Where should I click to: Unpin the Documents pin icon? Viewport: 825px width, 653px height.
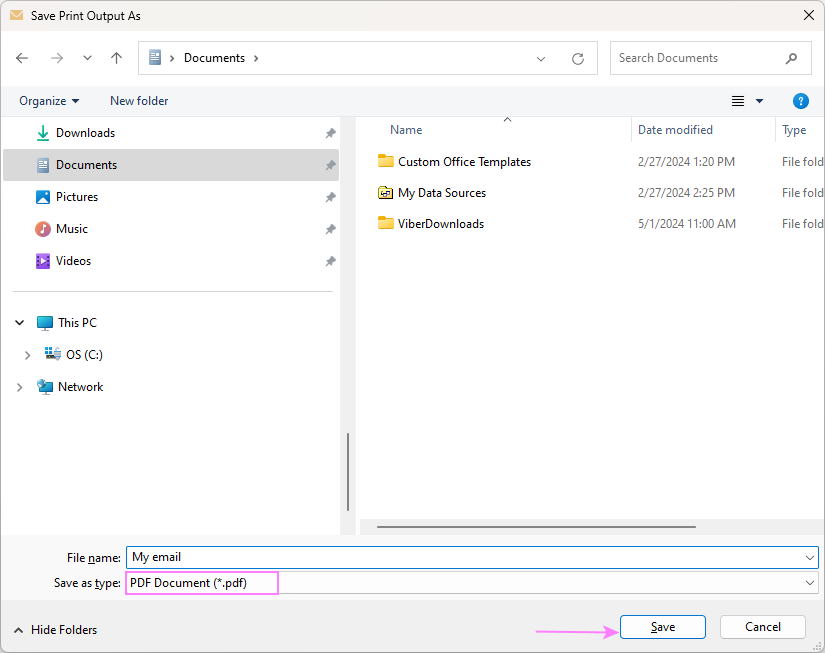[330, 165]
